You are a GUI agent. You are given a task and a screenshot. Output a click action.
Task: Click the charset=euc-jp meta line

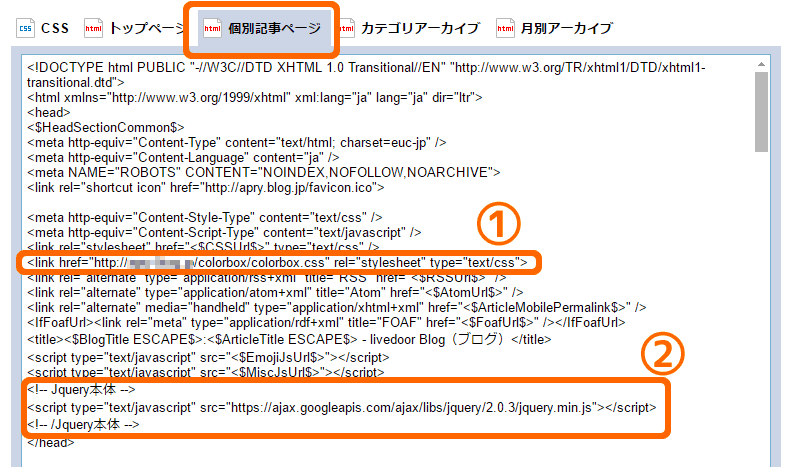[x=237, y=143]
